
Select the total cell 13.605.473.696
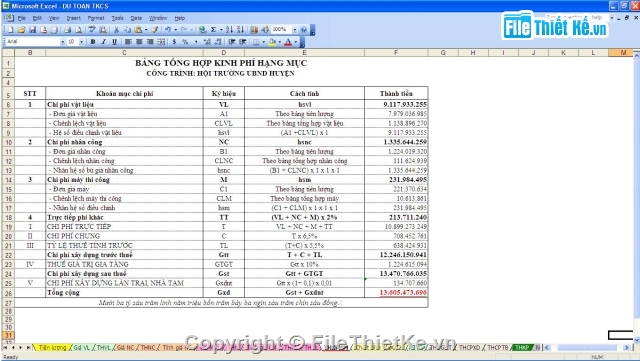[x=396, y=293]
